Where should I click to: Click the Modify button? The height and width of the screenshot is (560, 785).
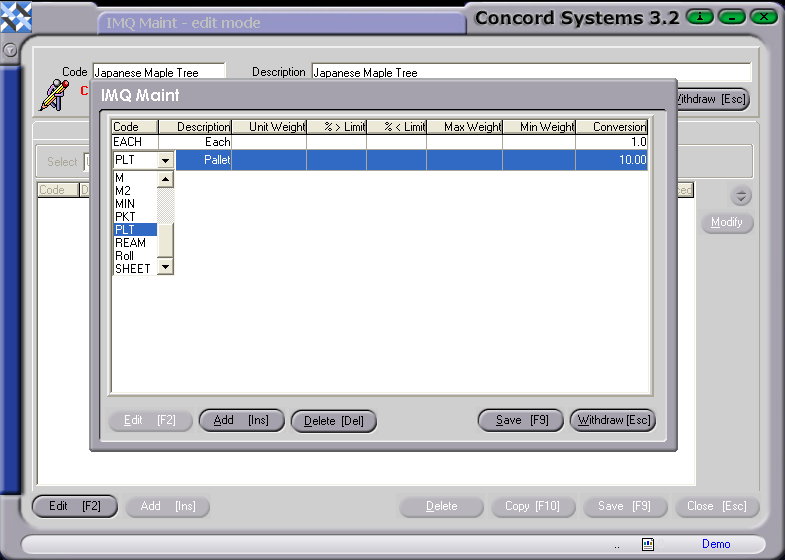[727, 223]
